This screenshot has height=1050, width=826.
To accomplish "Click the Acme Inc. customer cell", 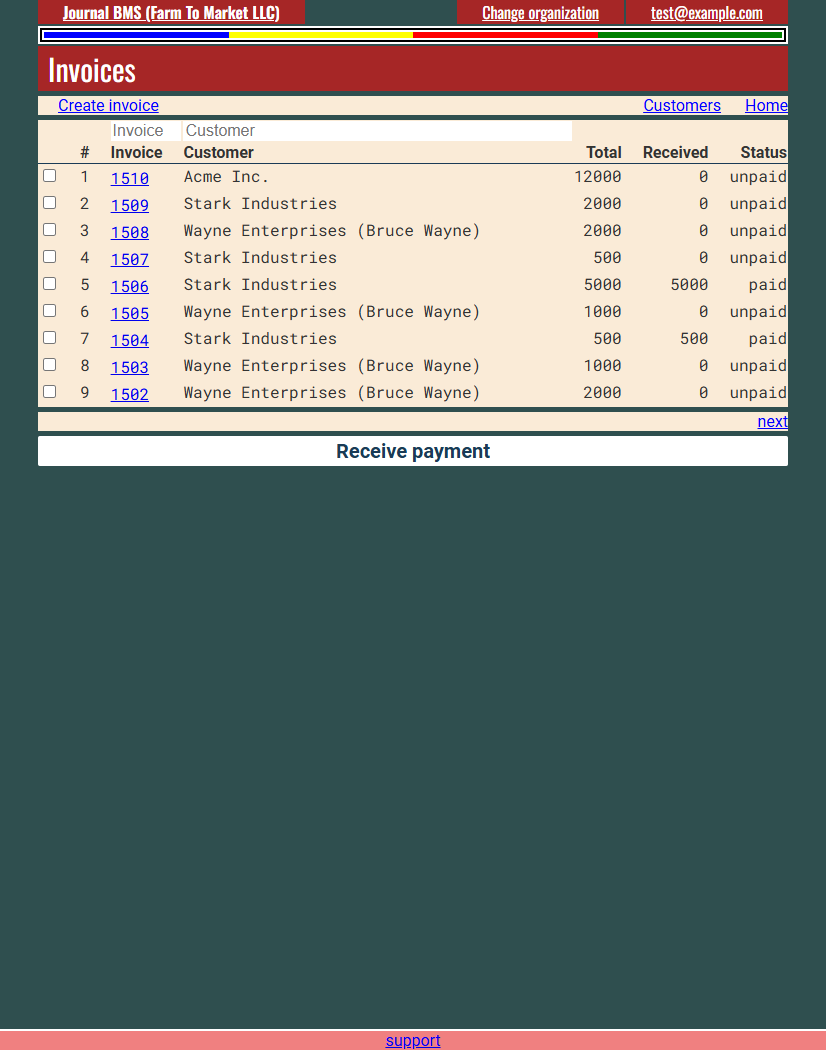I will click(x=226, y=177).
